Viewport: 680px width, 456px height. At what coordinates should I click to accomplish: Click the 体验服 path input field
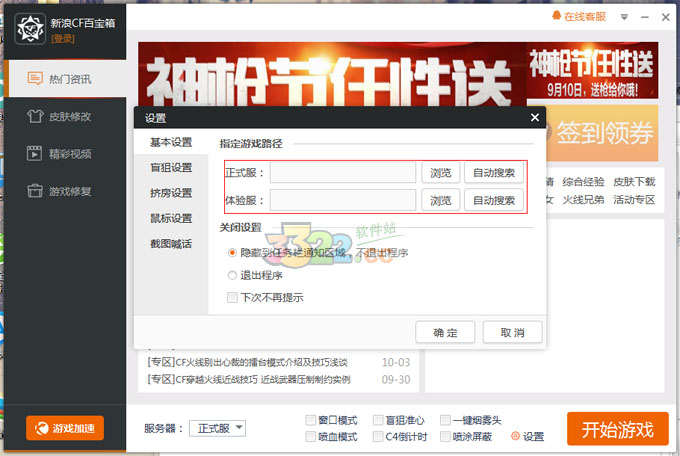point(342,200)
